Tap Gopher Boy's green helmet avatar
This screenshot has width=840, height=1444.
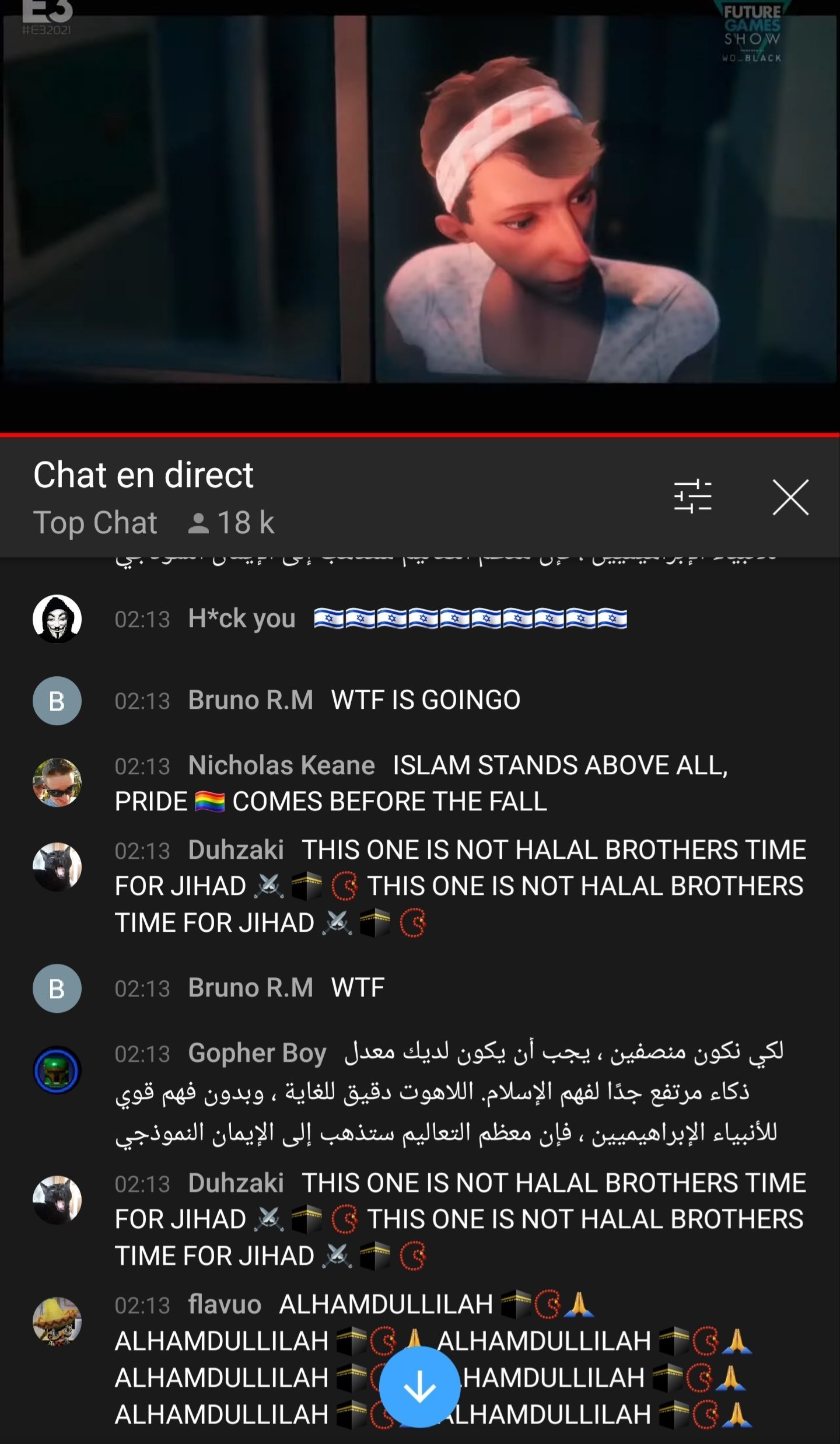tap(57, 1070)
